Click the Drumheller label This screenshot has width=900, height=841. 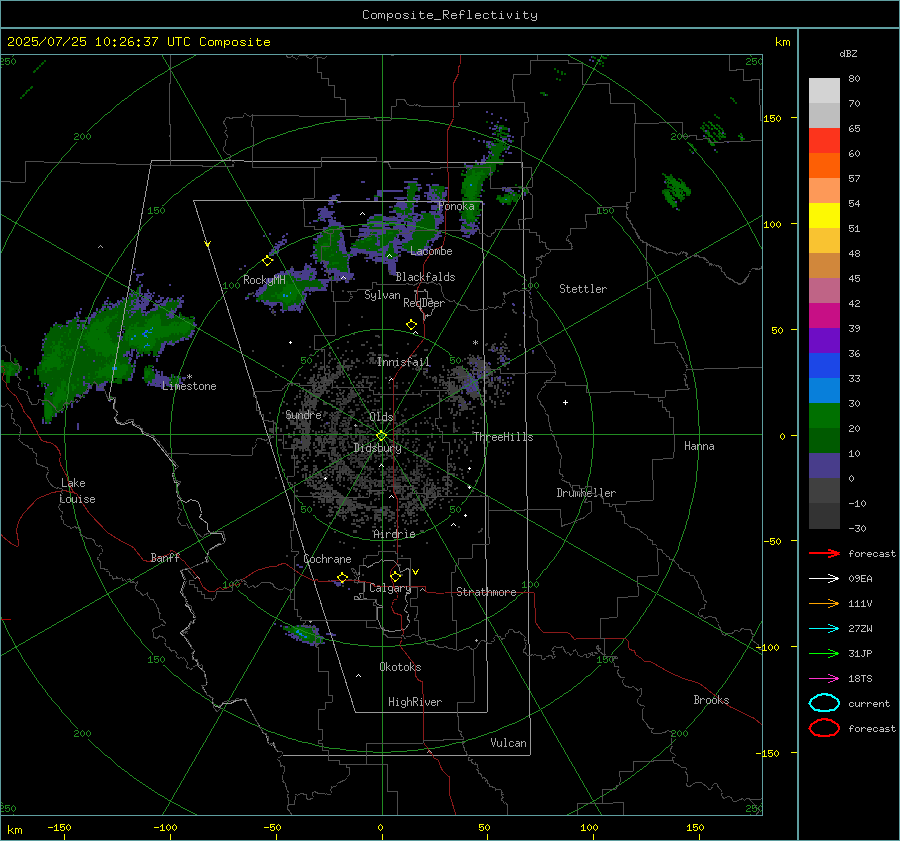586,493
